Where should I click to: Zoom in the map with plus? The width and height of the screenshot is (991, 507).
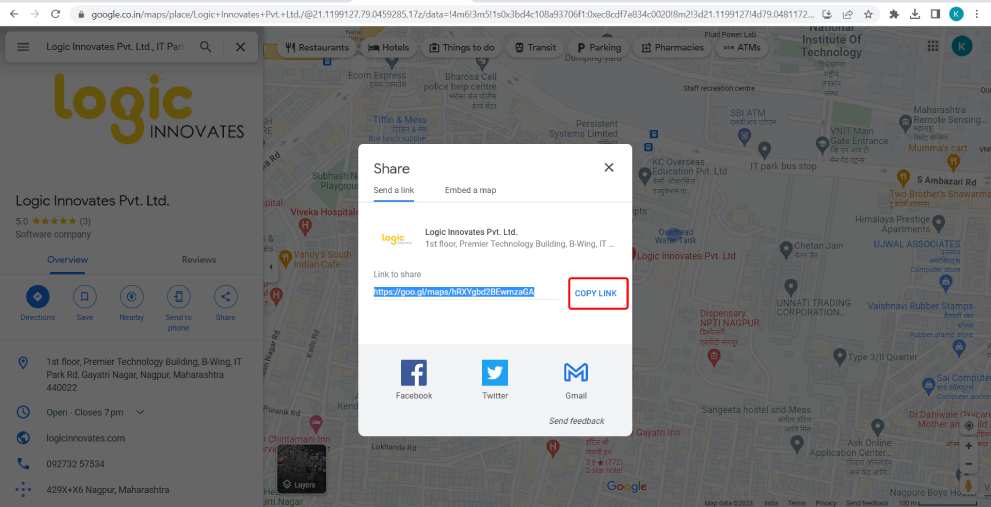pyautogui.click(x=969, y=446)
